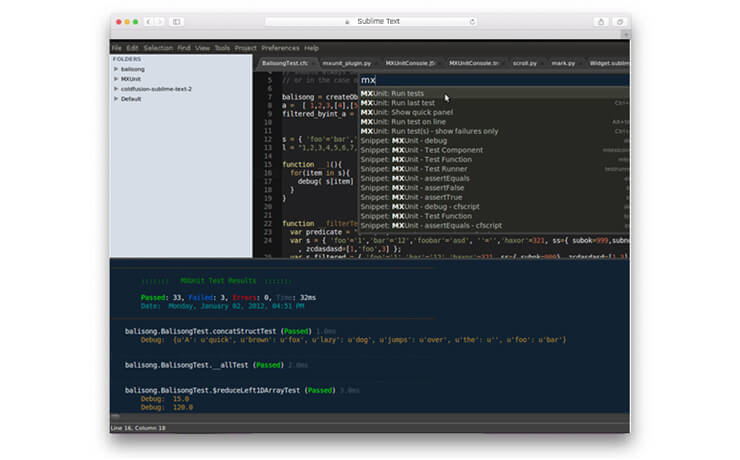Open the View menu
Image resolution: width=740 pixels, height=460 pixels.
(x=202, y=48)
